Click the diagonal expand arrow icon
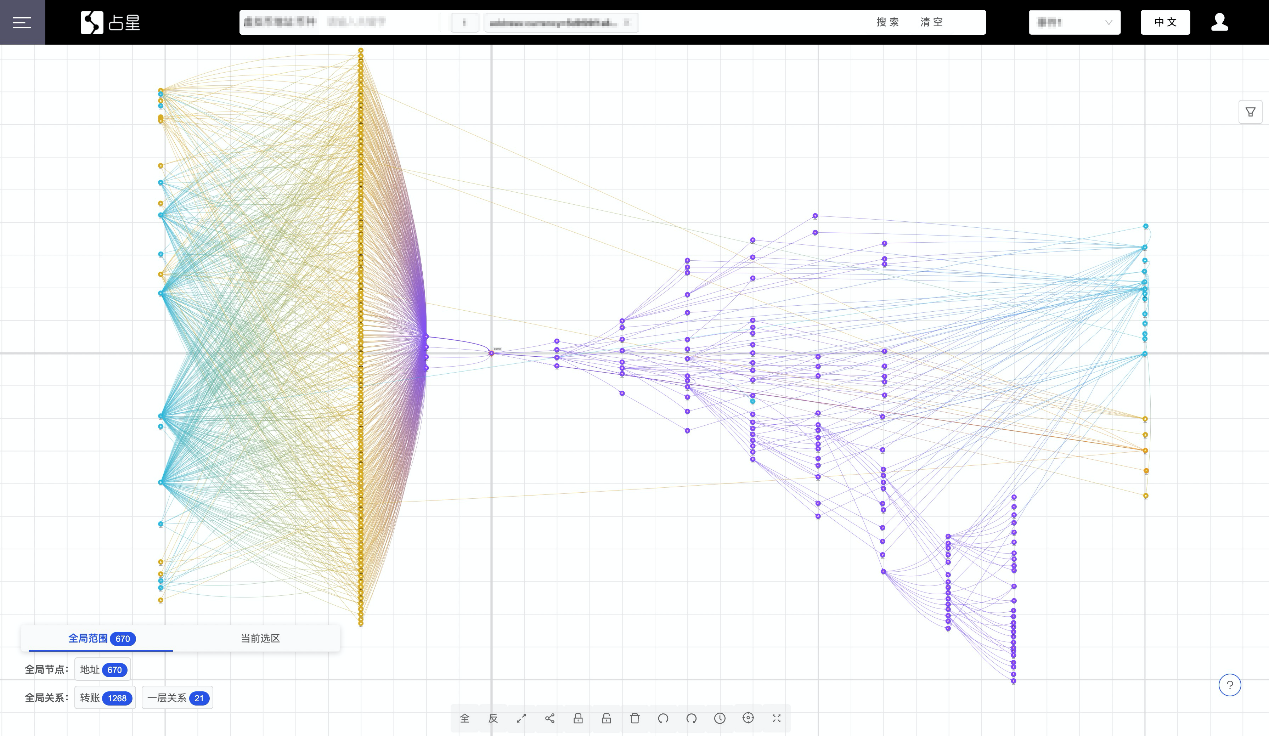 point(521,718)
